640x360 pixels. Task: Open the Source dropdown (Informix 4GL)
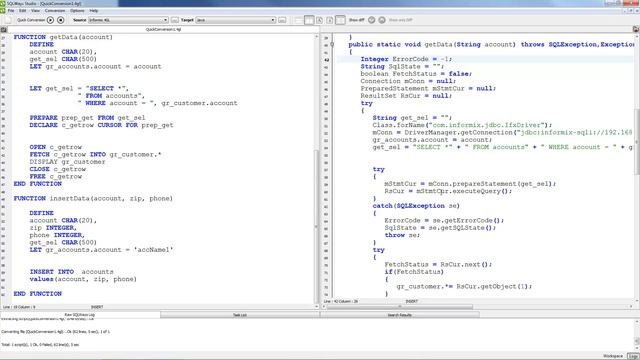tap(128, 20)
